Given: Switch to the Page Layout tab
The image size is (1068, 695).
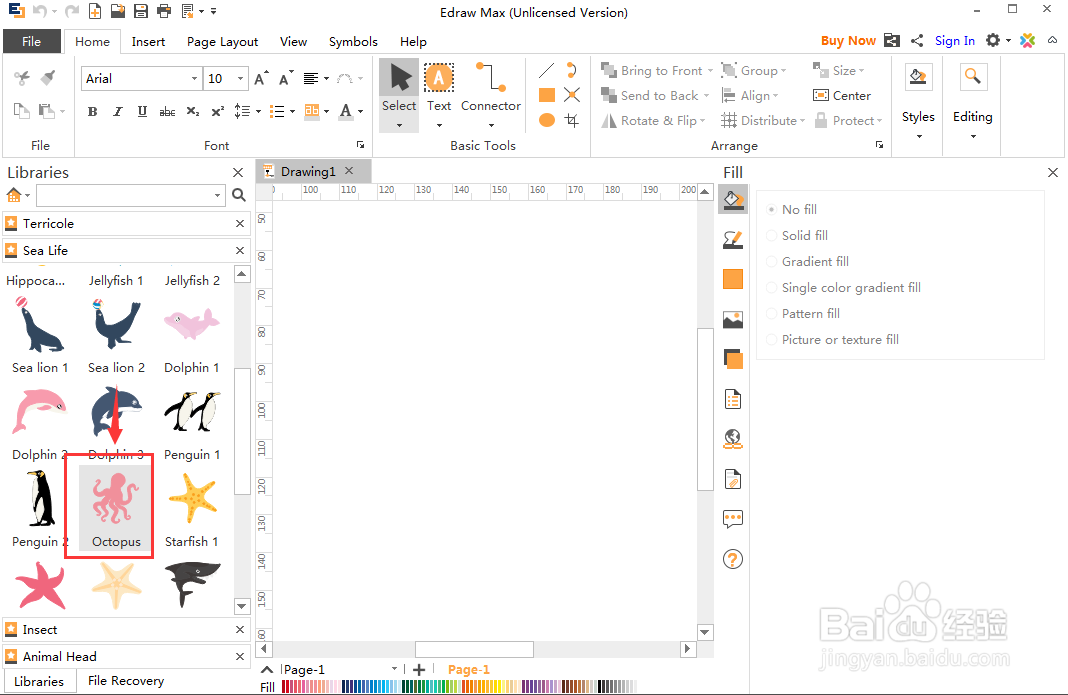Looking at the screenshot, I should click(x=222, y=42).
